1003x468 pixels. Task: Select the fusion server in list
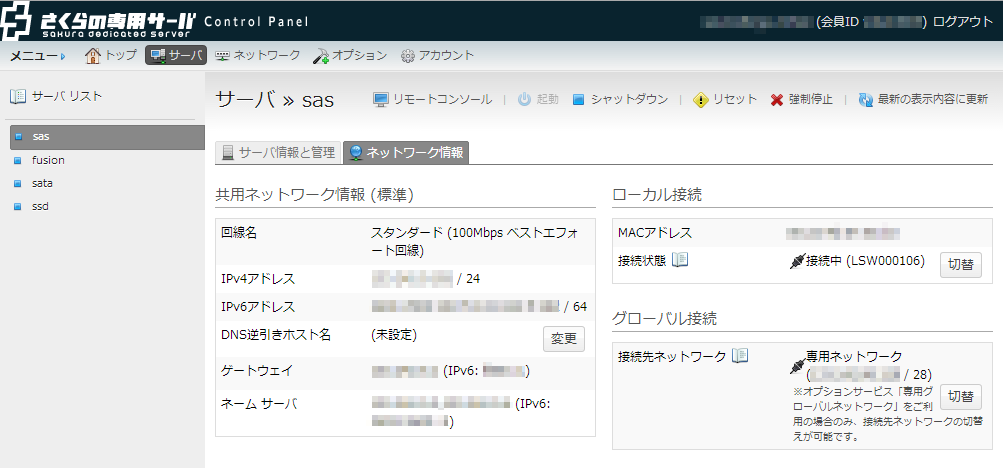48,160
